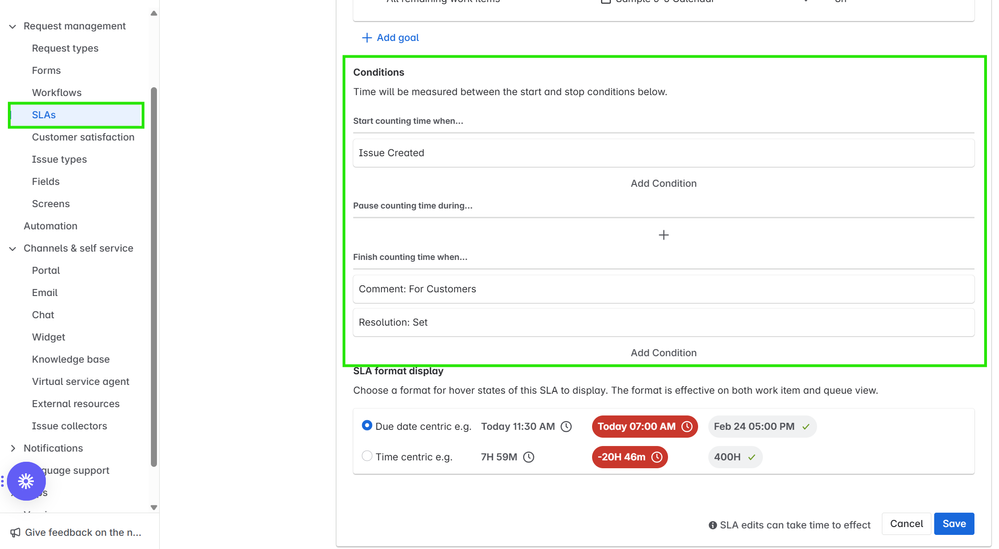Click plus to add a pause condition
Screen dimensions: 999x549
[x=663, y=235]
